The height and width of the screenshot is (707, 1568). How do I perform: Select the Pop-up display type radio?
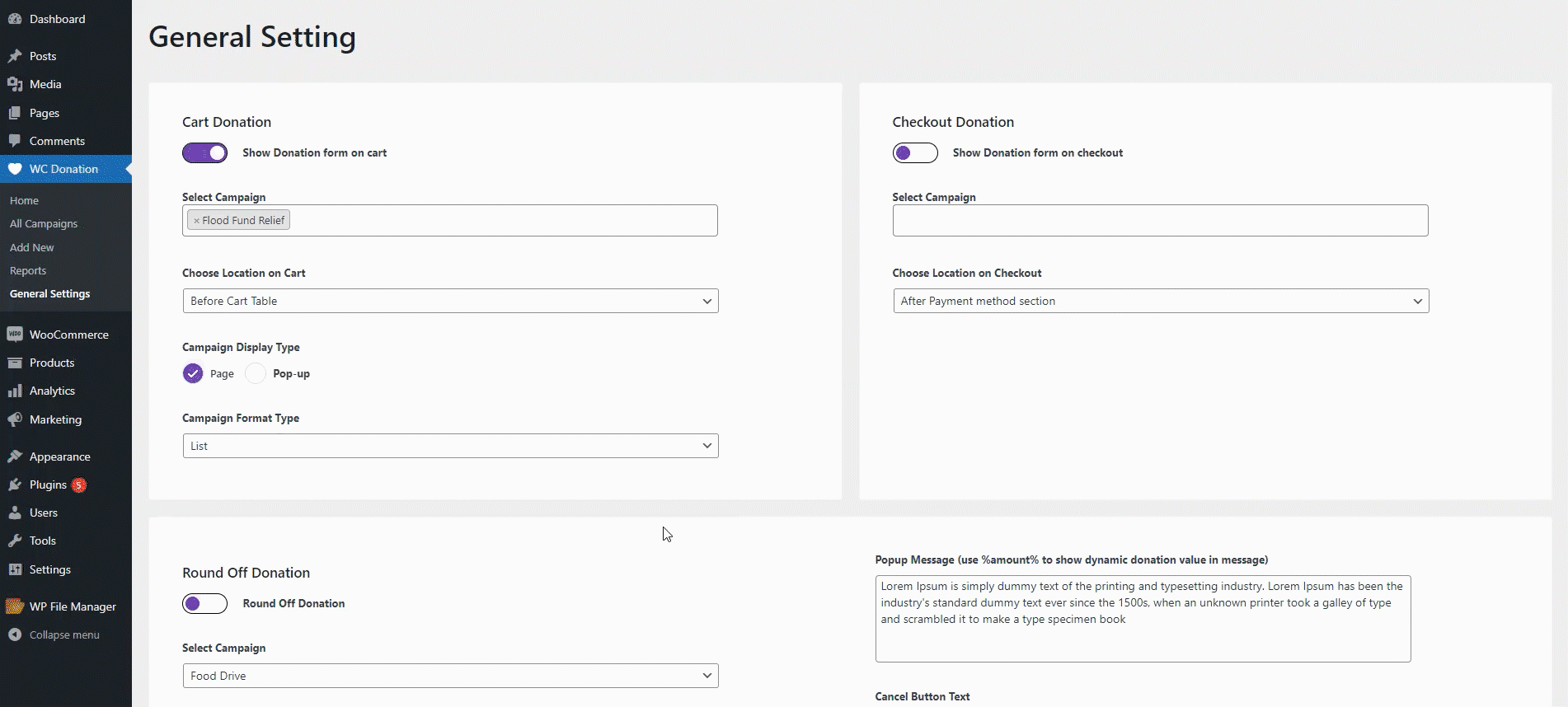pos(256,373)
